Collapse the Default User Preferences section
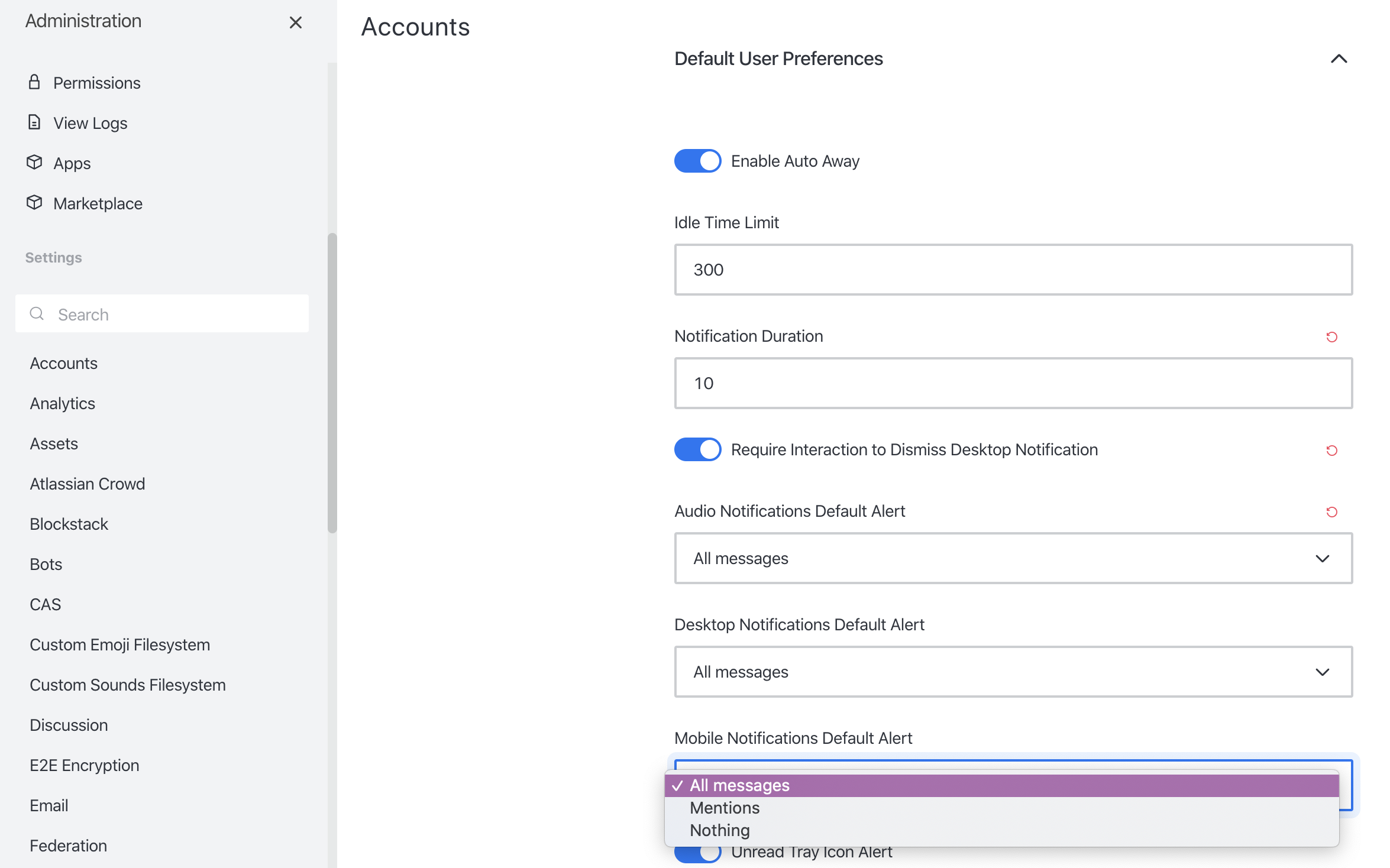 coord(1339,59)
